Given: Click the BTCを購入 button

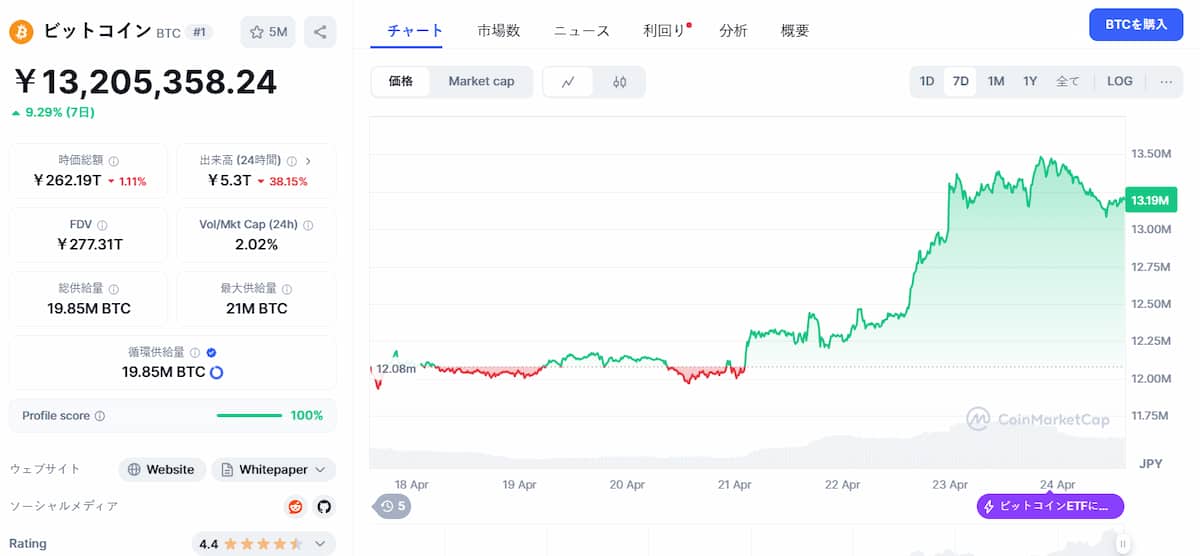Looking at the screenshot, I should point(1136,24).
